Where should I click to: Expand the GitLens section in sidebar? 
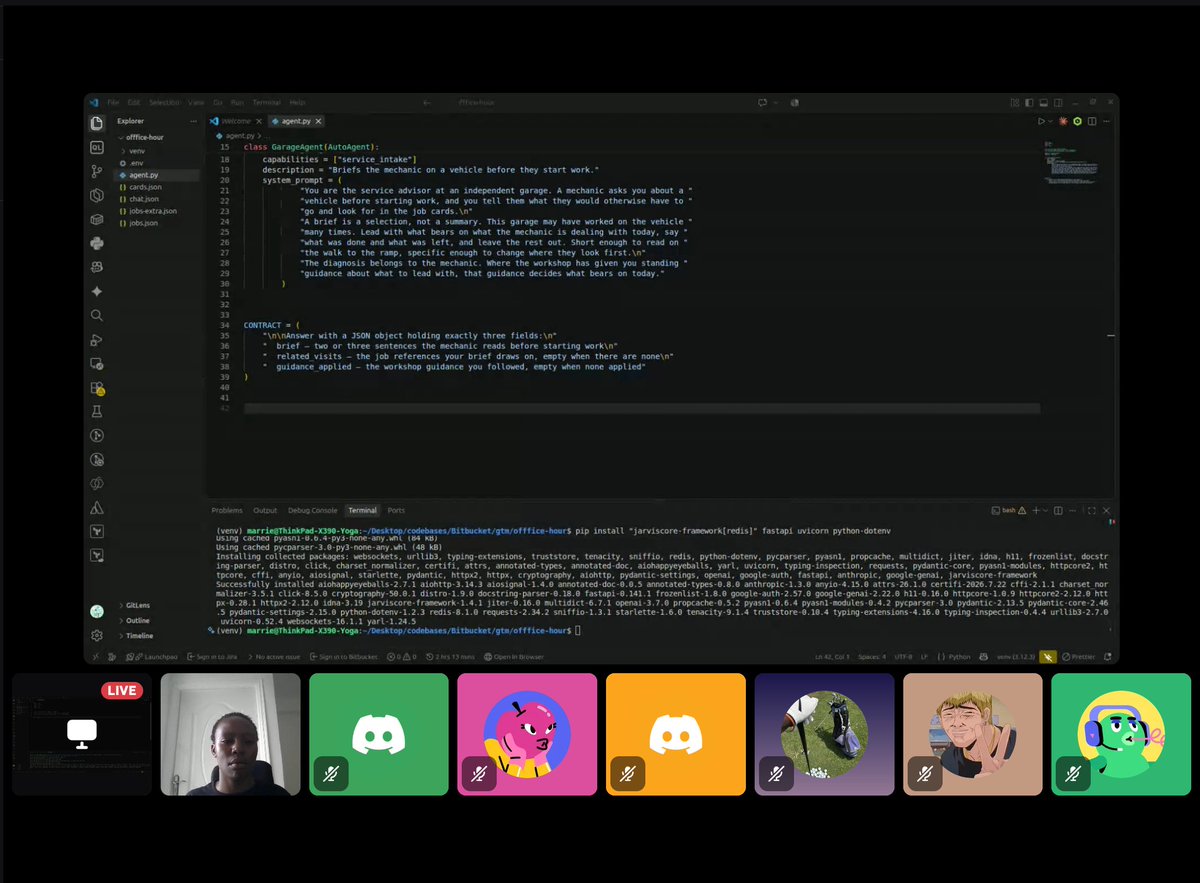pyautogui.click(x=139, y=605)
